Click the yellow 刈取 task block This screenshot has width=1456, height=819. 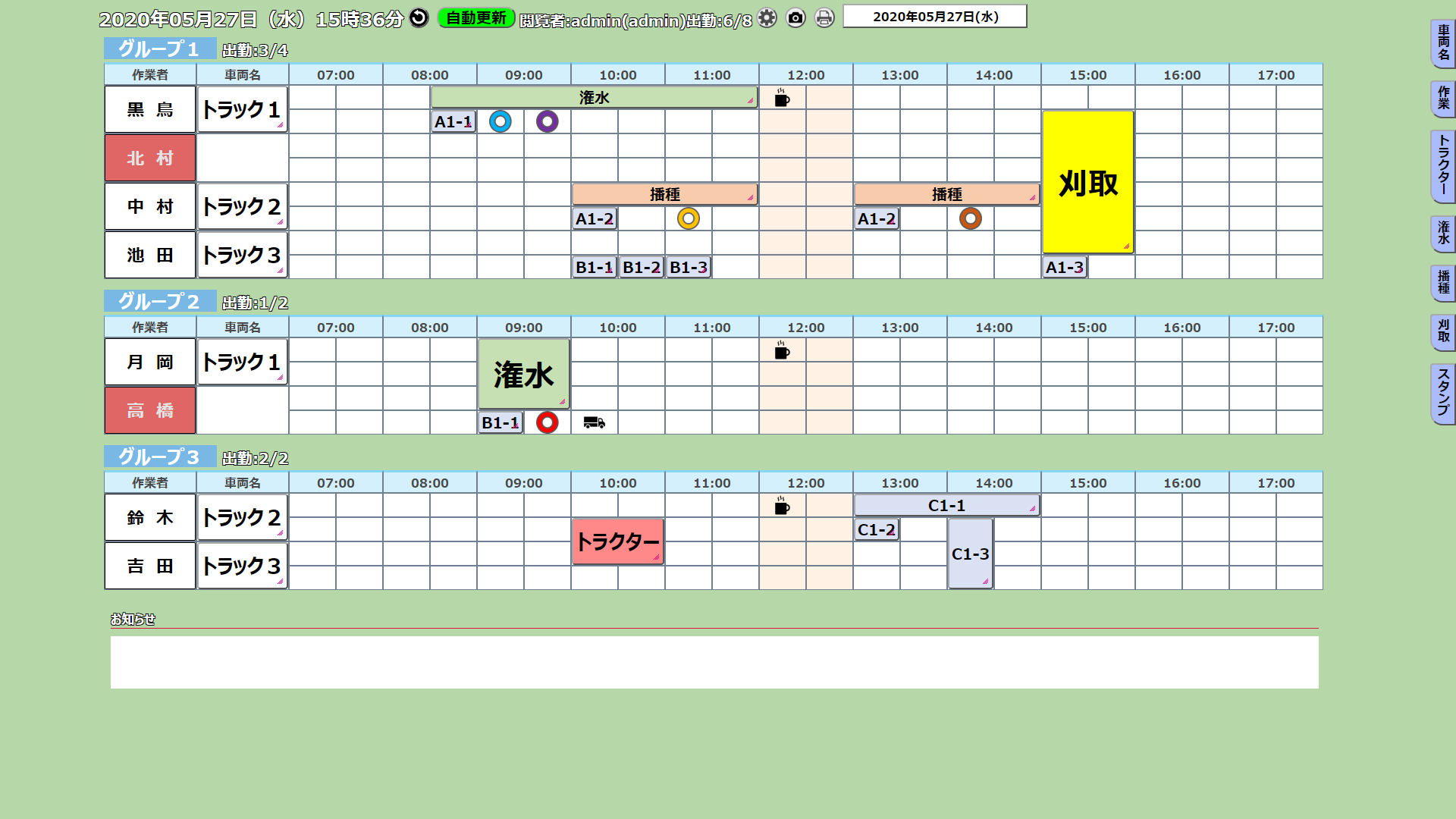click(x=1087, y=182)
